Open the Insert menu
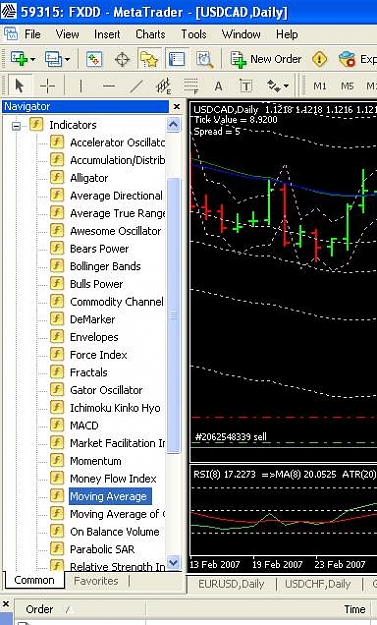Viewport: 377px width, 625px height. coord(107,34)
